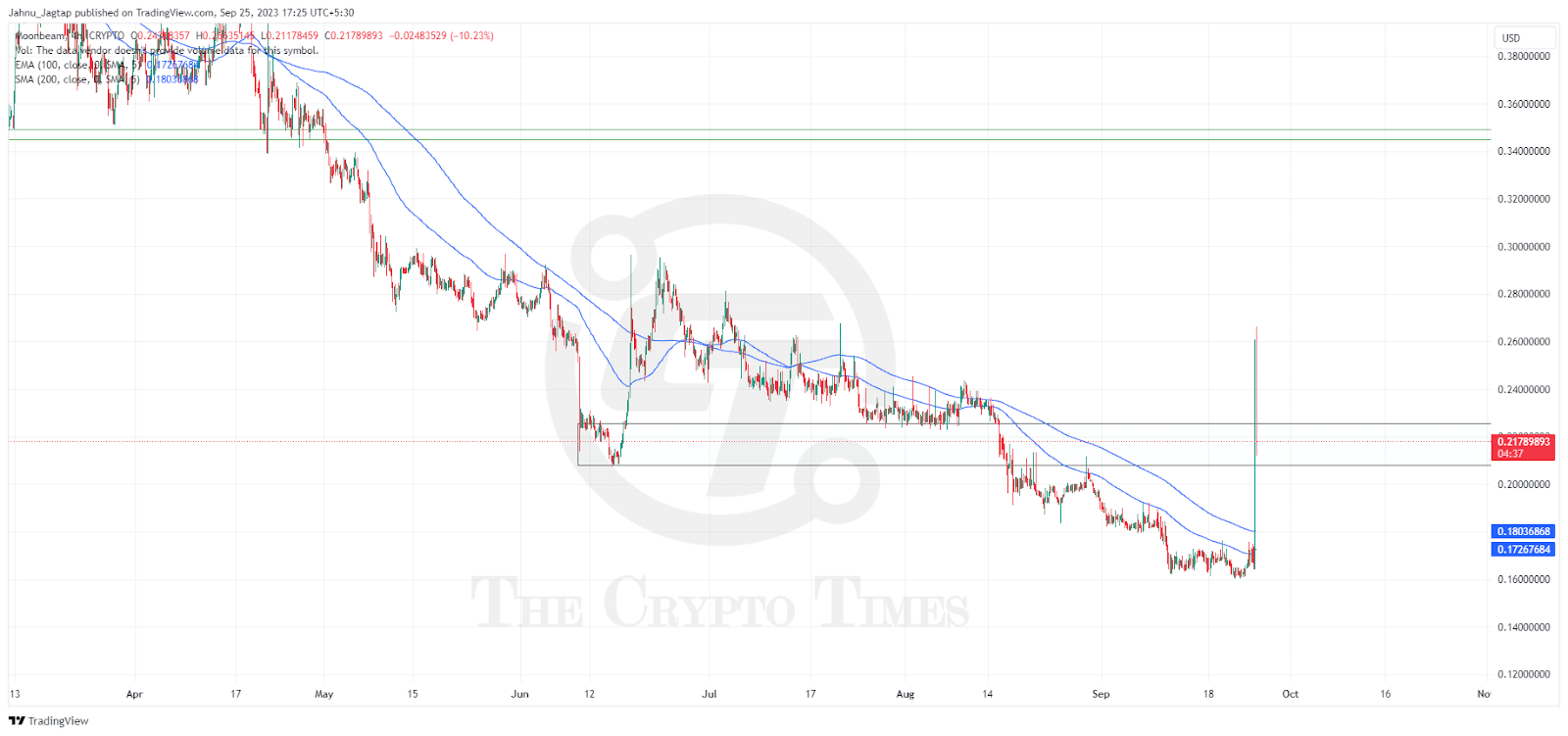Select the Moonbeam symbol legend title
1568x736 pixels.
click(71, 36)
